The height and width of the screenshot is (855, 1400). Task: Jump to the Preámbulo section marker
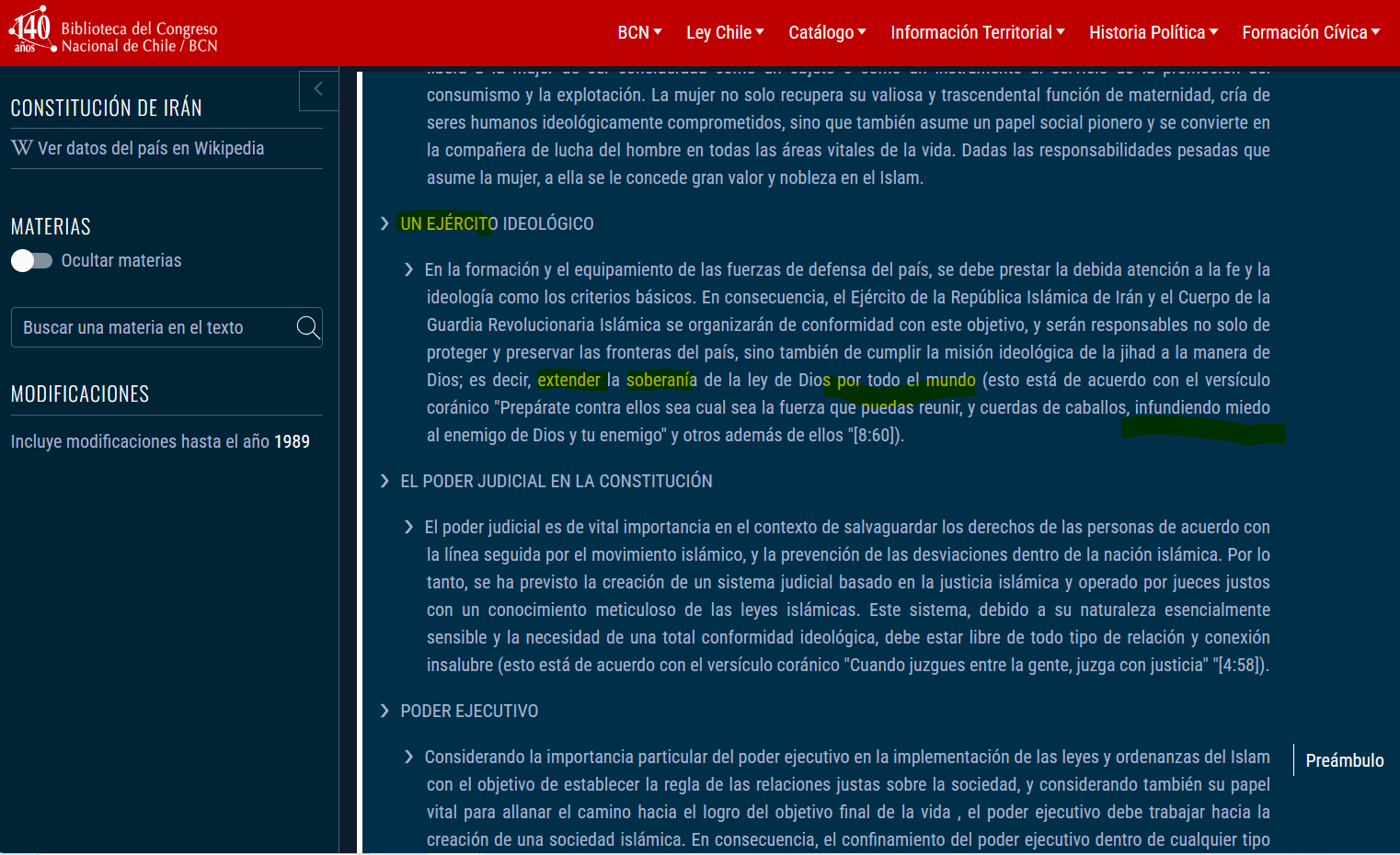pyautogui.click(x=1344, y=760)
